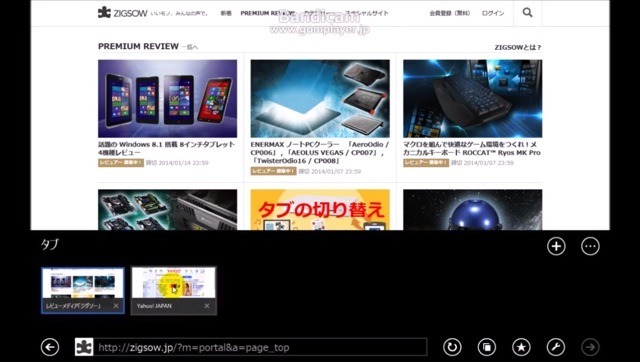640x362 pixels.
Task: Click the PREMIUM REVIEW section heading
Action: [138, 46]
